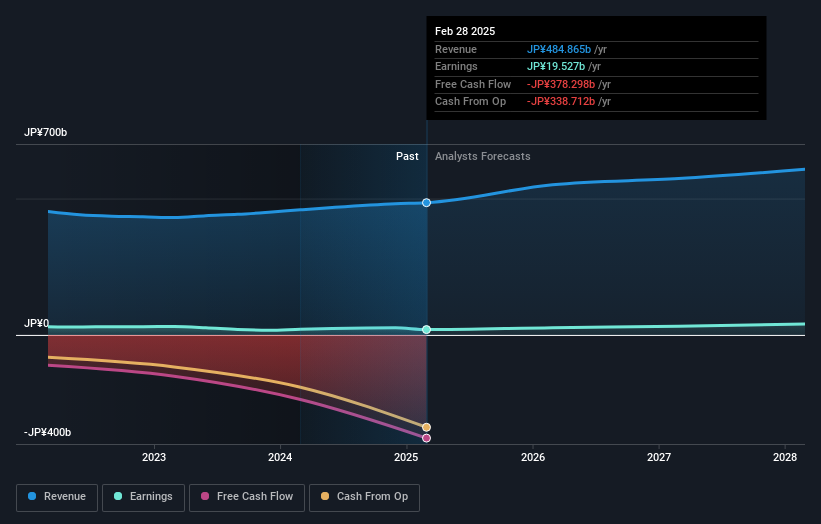Click the Analysts Forecasts label
Image resolution: width=821 pixels, height=524 pixels.
tap(483, 156)
